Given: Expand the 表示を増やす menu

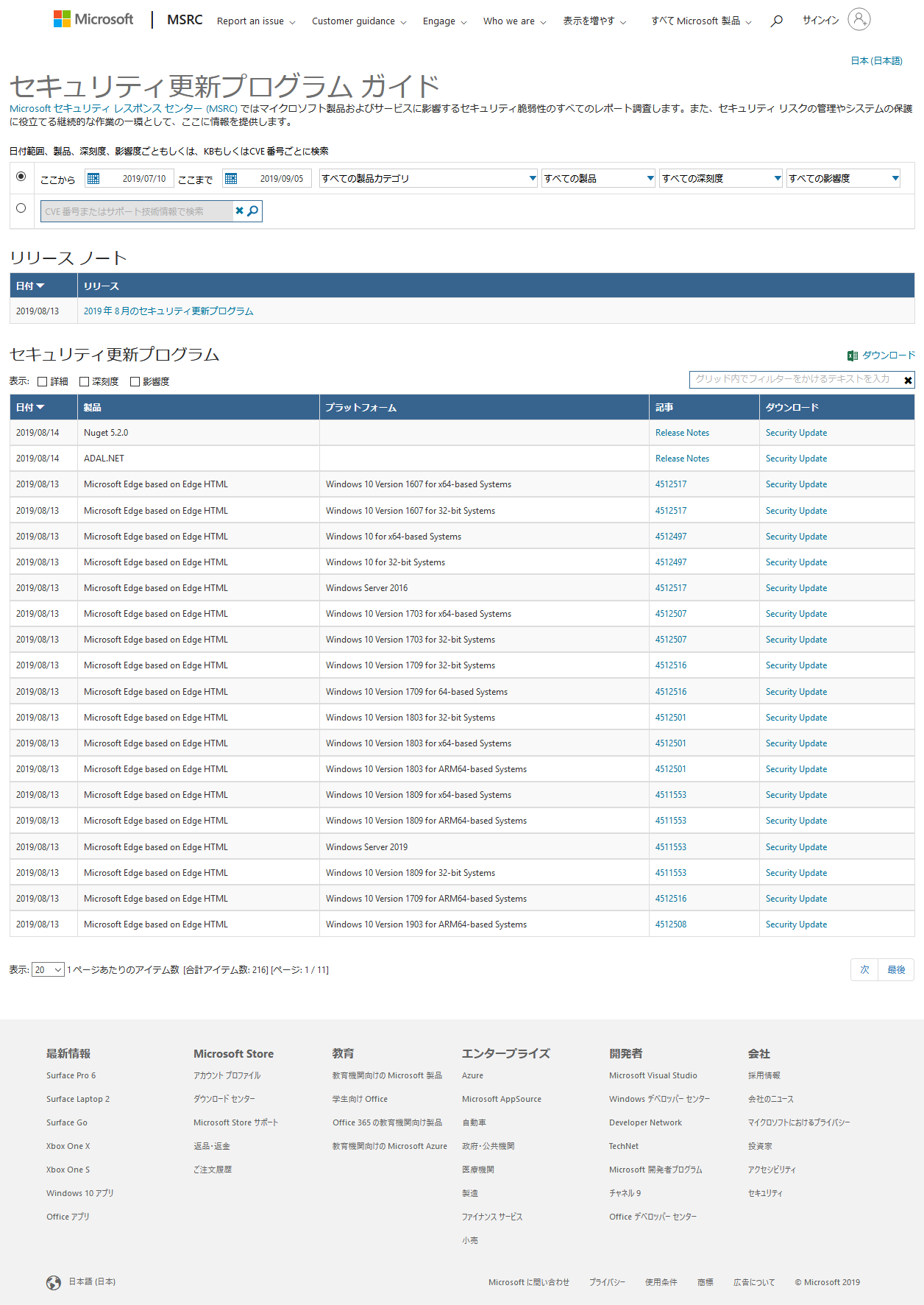Looking at the screenshot, I should click(x=594, y=21).
